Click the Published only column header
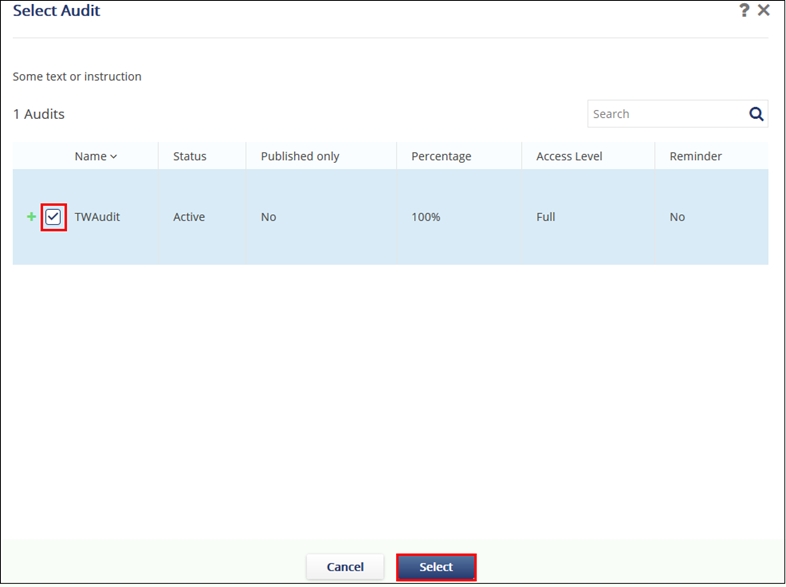 click(300, 156)
